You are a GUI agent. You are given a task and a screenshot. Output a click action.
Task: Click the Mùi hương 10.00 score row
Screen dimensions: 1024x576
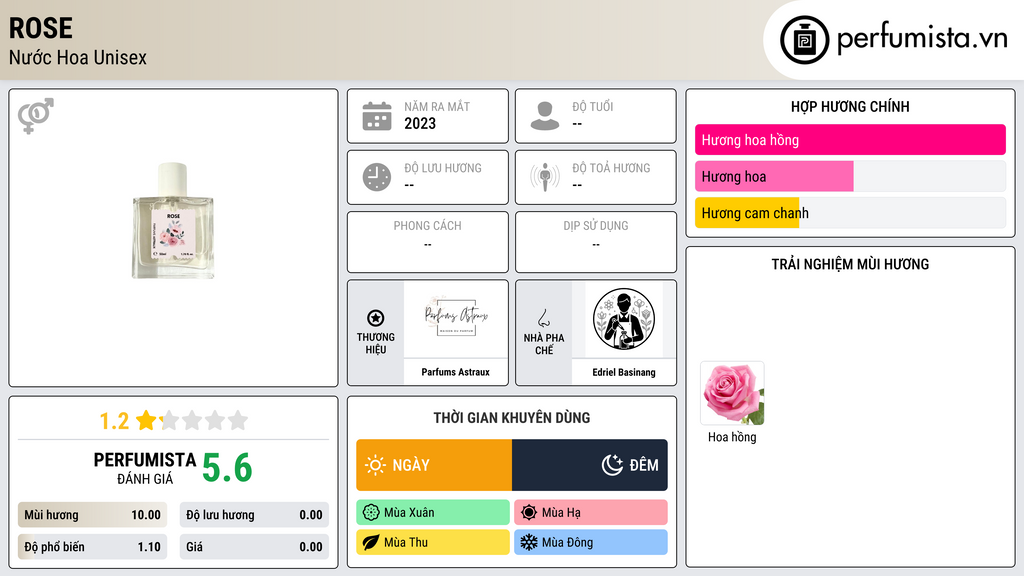[93, 515]
